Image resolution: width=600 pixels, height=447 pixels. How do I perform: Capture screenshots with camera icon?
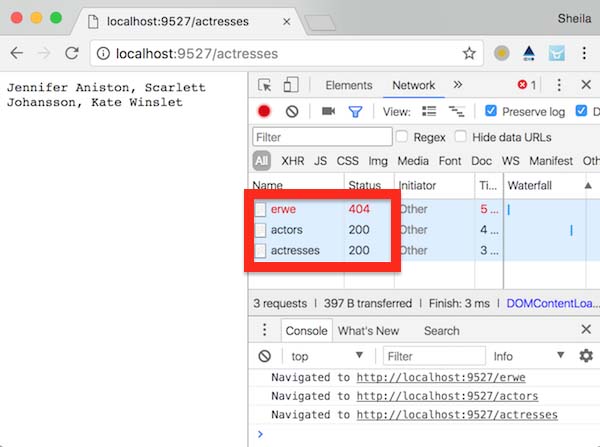pos(328,111)
